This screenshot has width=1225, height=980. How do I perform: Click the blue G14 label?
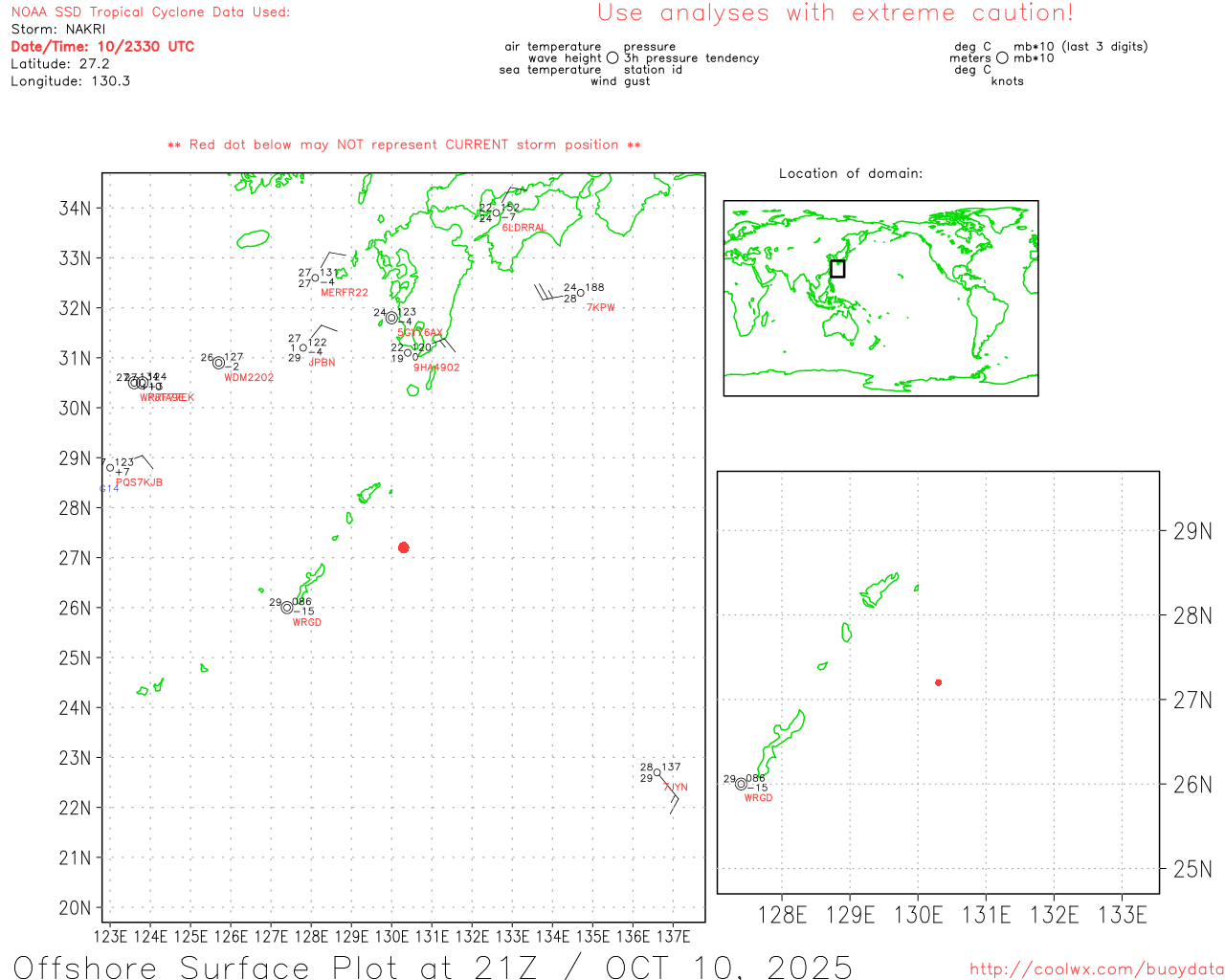tap(109, 489)
